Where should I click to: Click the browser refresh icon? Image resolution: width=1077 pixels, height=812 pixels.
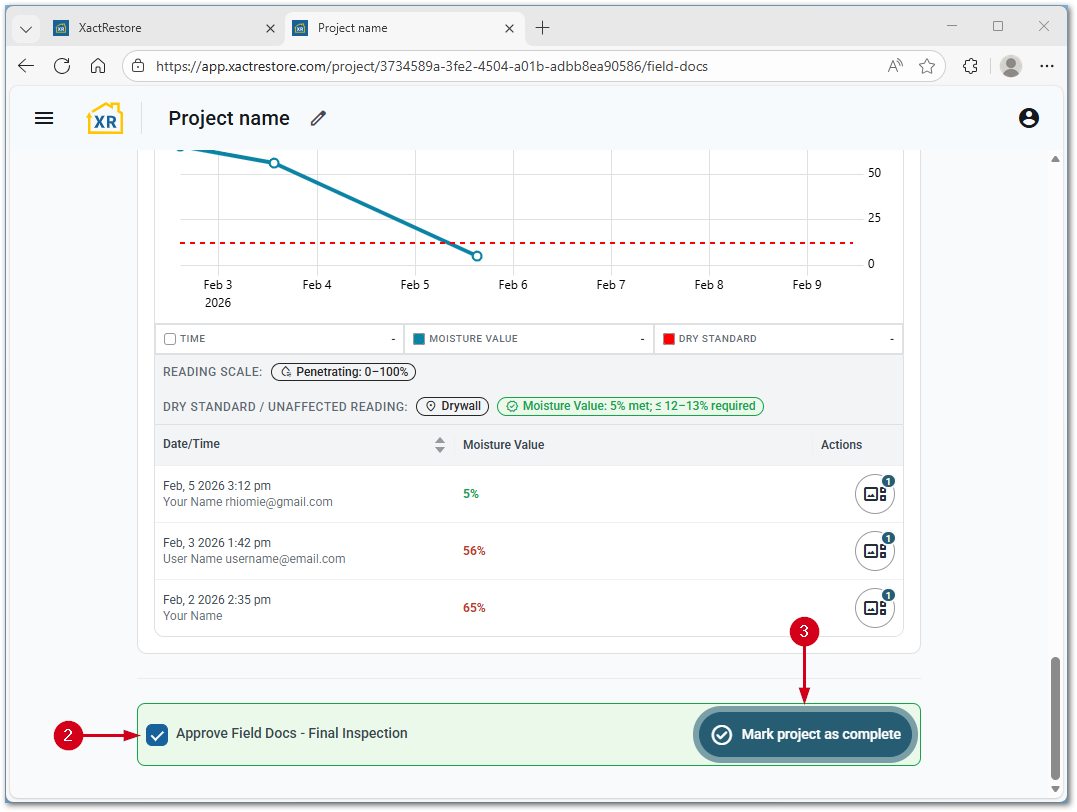pos(62,66)
